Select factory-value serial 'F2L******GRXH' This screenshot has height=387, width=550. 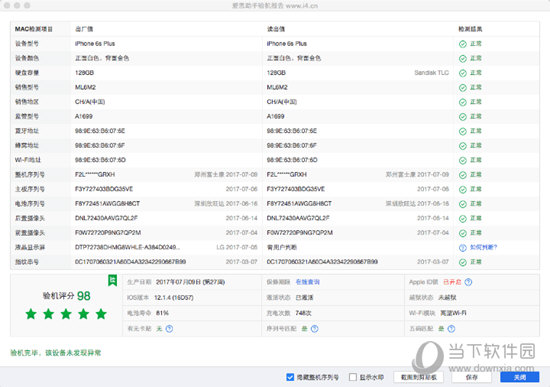pyautogui.click(x=95, y=174)
